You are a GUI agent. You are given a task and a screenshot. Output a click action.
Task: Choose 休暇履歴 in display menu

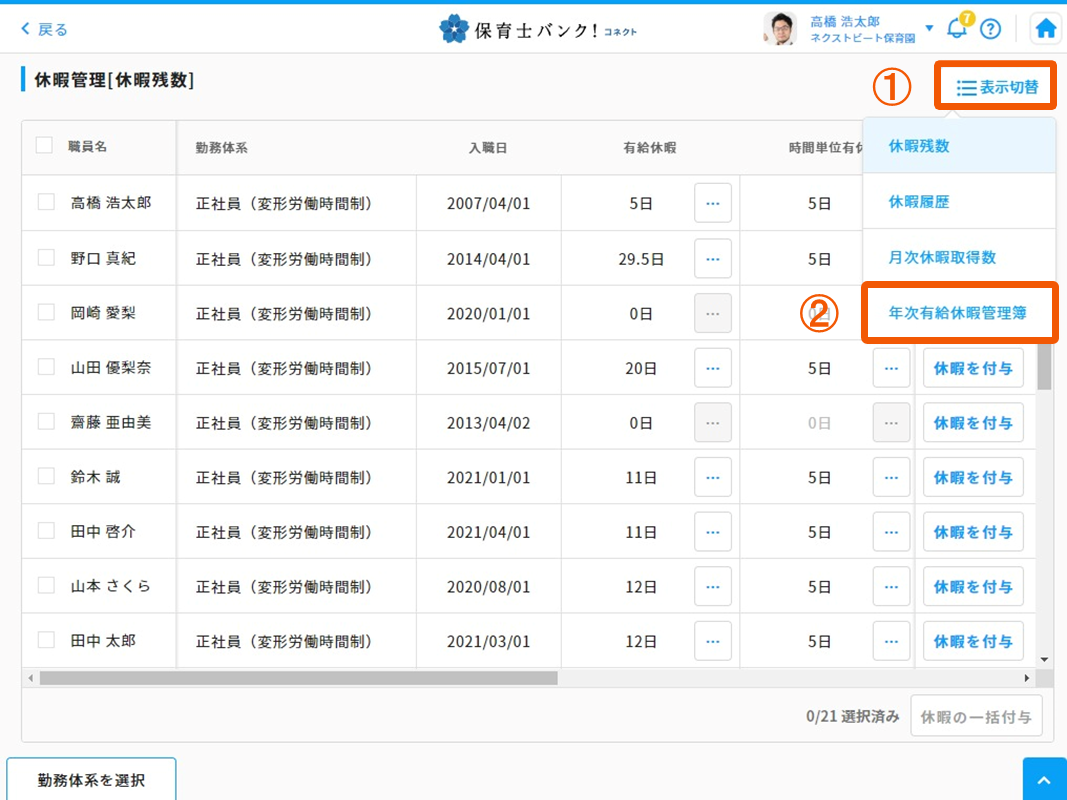point(919,201)
